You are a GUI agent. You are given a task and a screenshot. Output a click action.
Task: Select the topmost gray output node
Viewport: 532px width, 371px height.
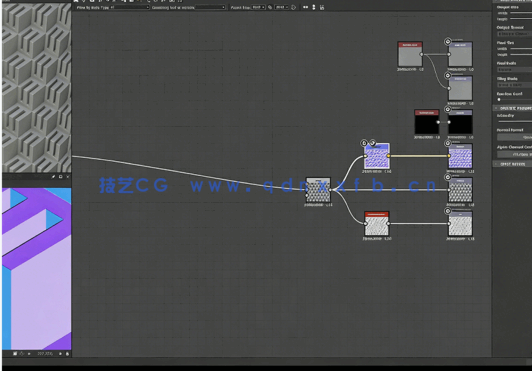(x=460, y=54)
